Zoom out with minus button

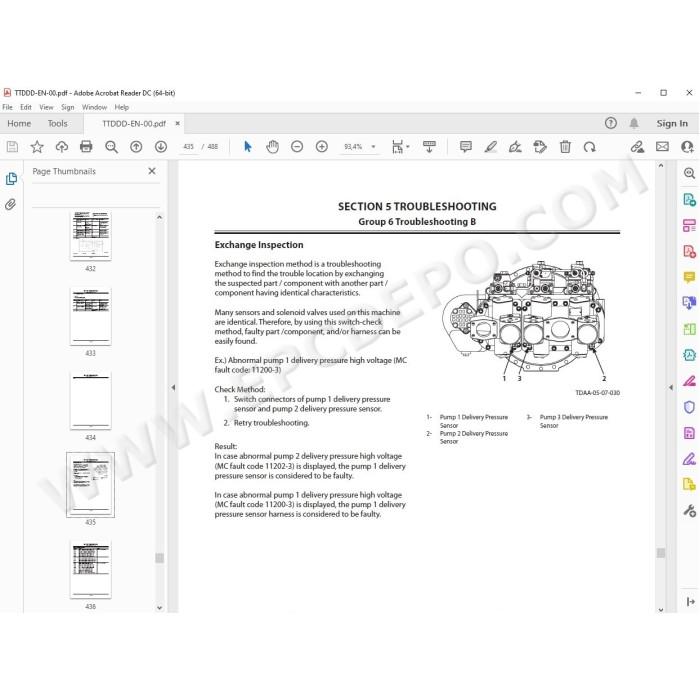coord(297,146)
